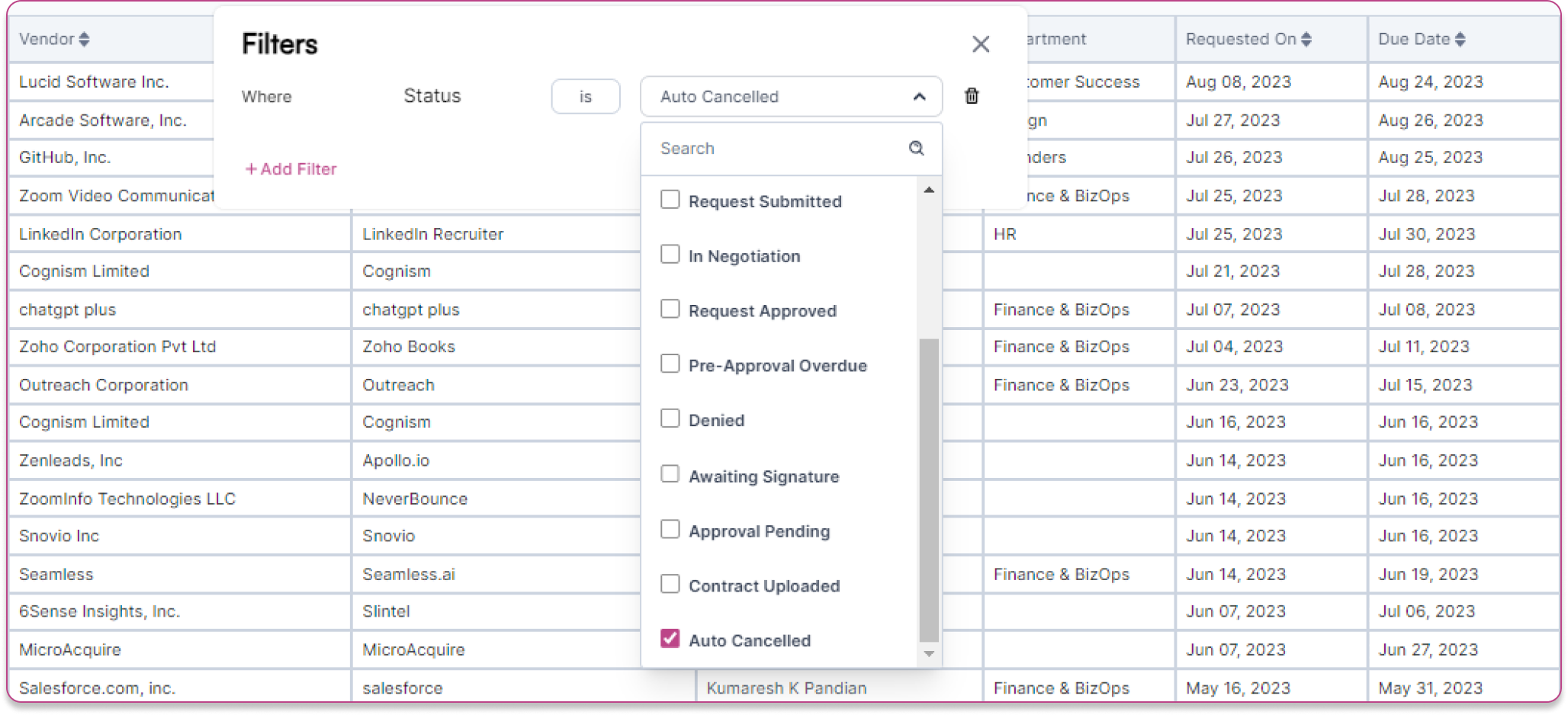Delete the Status filter with the trash icon
The height and width of the screenshot is (715, 1568).
[x=972, y=96]
